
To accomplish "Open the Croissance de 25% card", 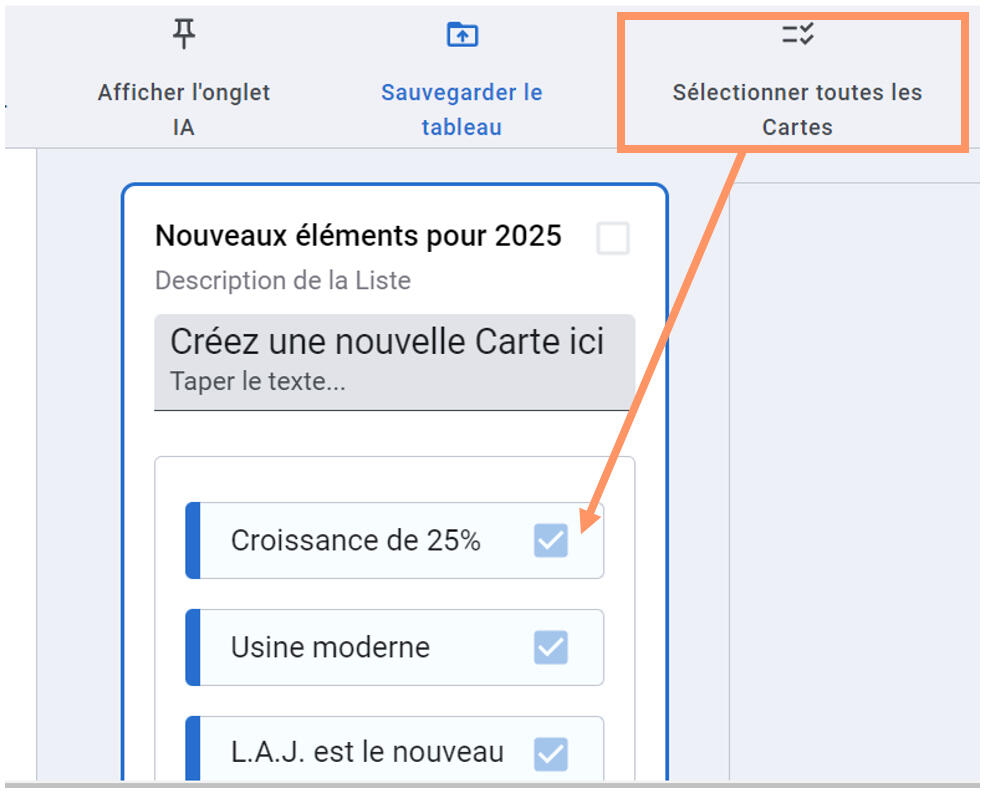I will 356,541.
